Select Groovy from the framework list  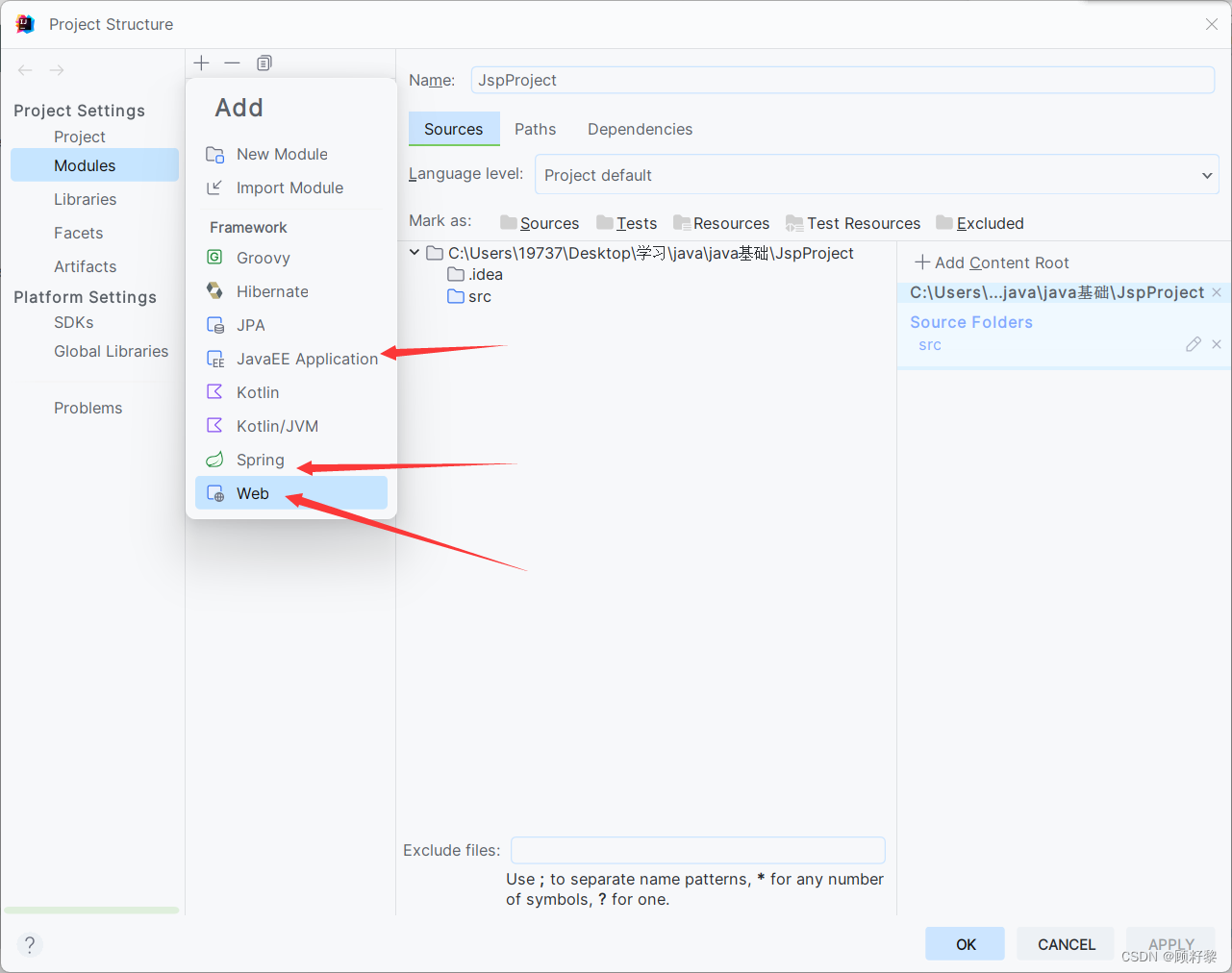291,258
